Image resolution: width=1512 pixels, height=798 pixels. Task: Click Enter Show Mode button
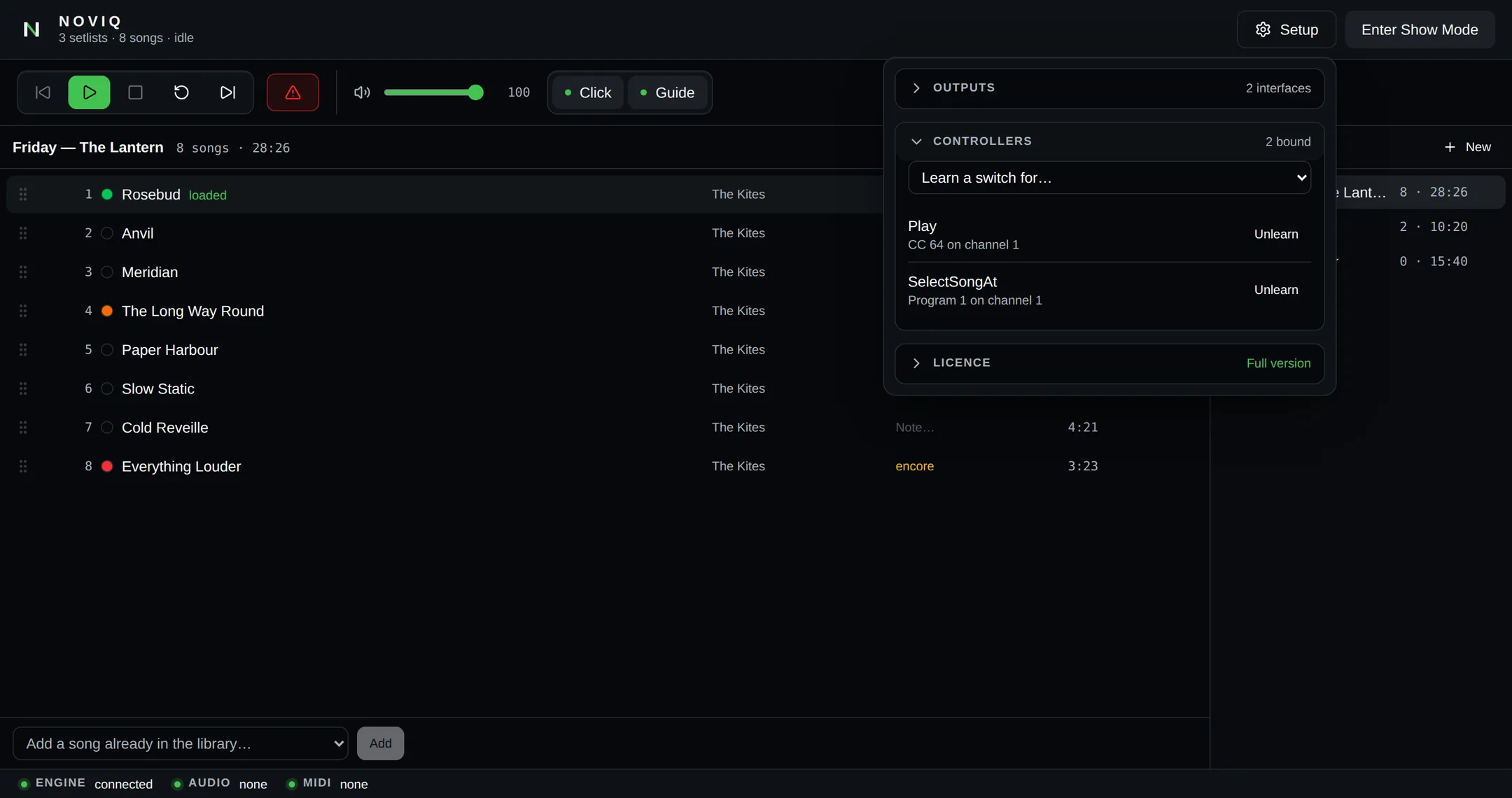click(x=1420, y=29)
